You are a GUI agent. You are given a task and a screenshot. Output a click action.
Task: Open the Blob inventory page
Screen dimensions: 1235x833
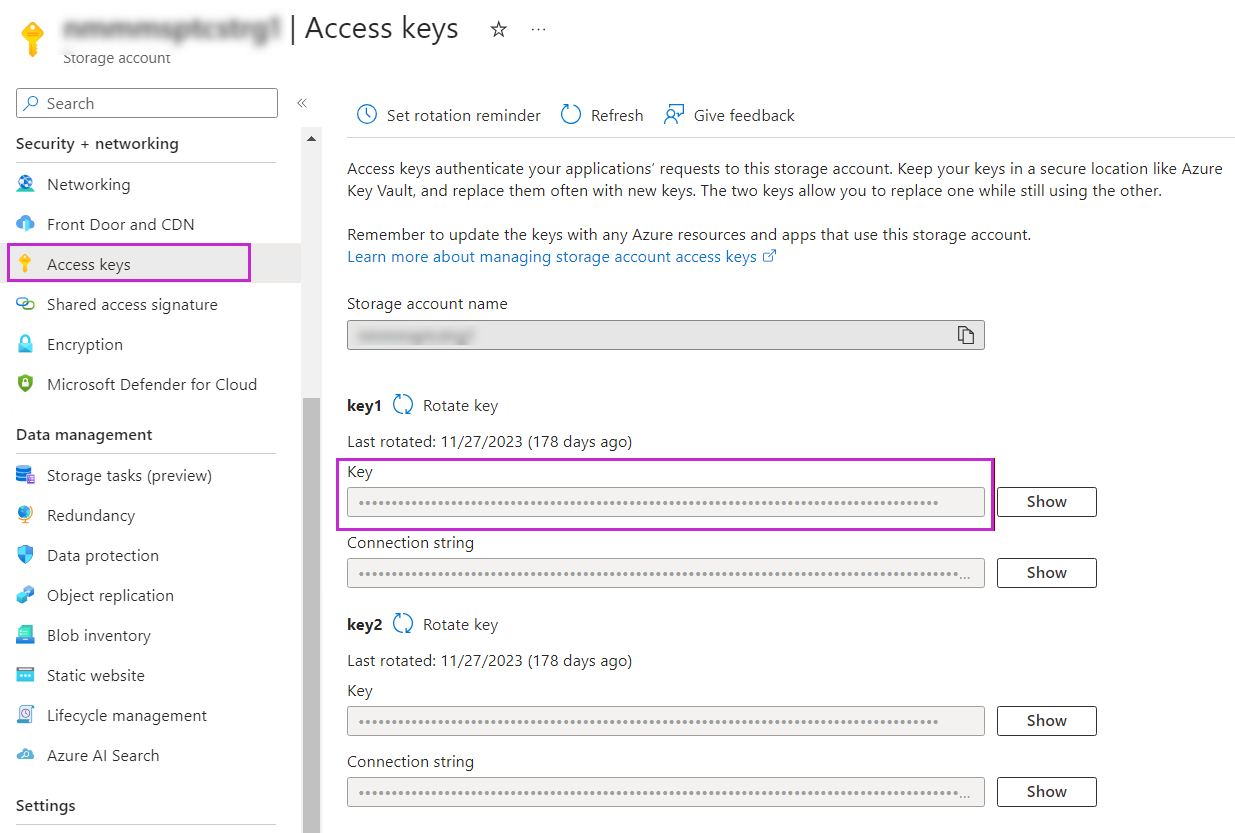click(98, 635)
